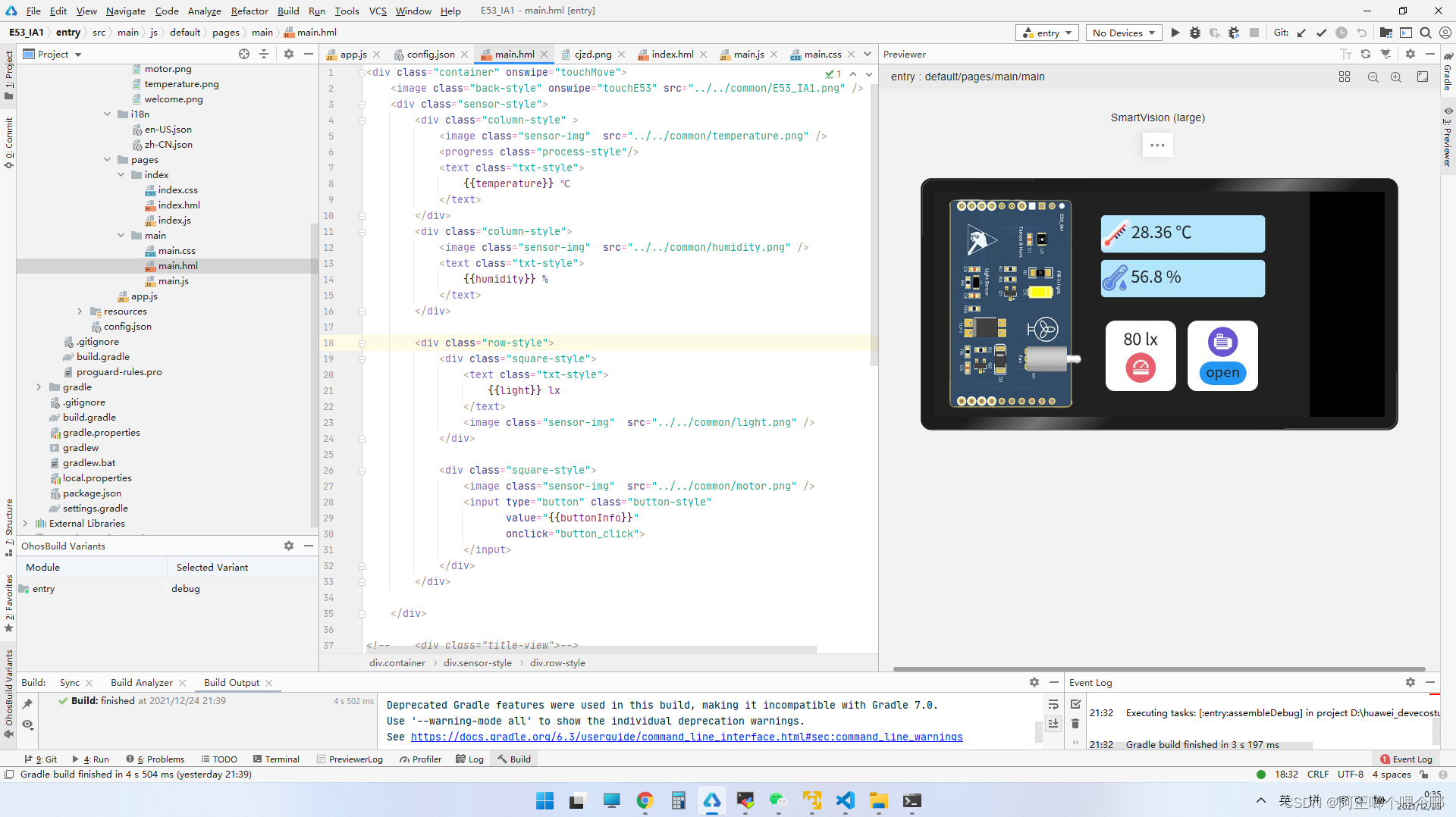This screenshot has height=817, width=1456.
Task: Open Project panel settings gear
Action: (x=289, y=54)
